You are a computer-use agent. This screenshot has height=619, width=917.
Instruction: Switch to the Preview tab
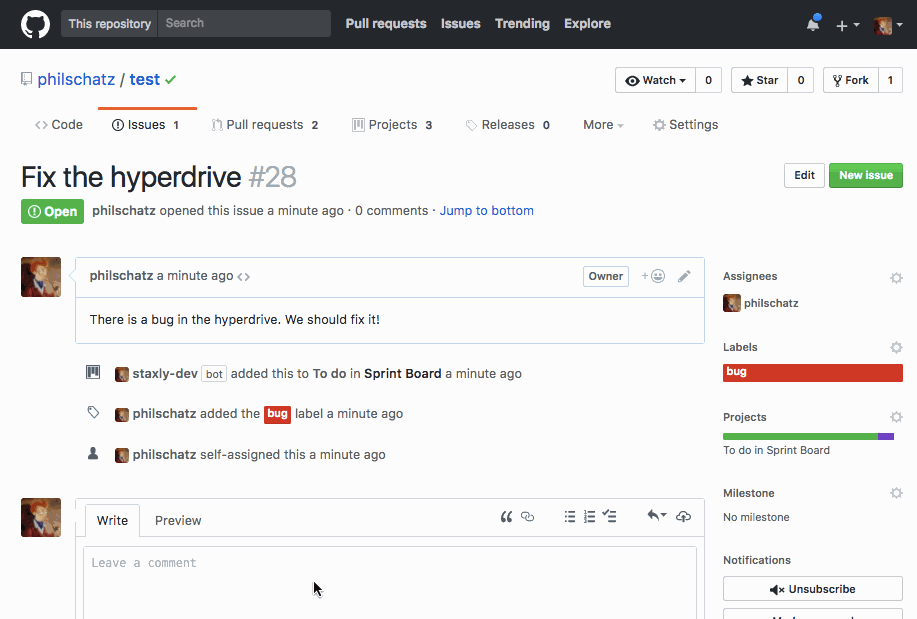pyautogui.click(x=178, y=520)
